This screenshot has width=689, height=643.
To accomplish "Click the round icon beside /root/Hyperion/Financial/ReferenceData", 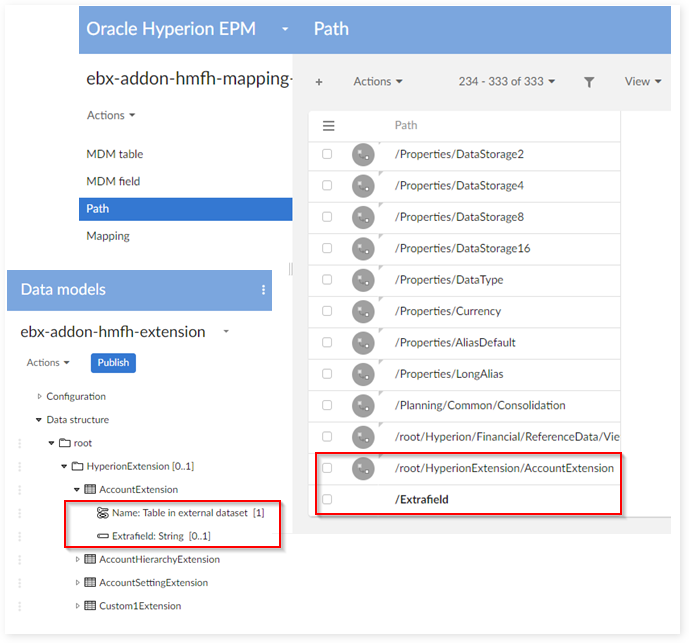I will coord(363,437).
